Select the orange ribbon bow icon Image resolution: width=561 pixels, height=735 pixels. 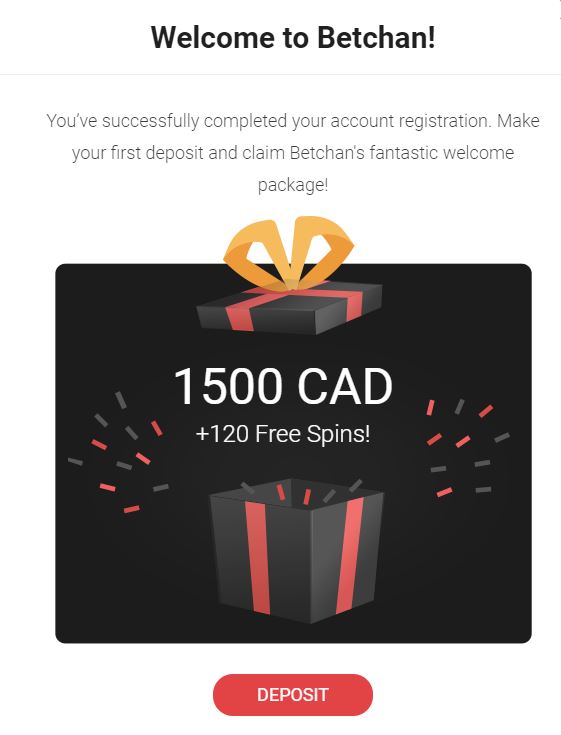click(x=289, y=254)
